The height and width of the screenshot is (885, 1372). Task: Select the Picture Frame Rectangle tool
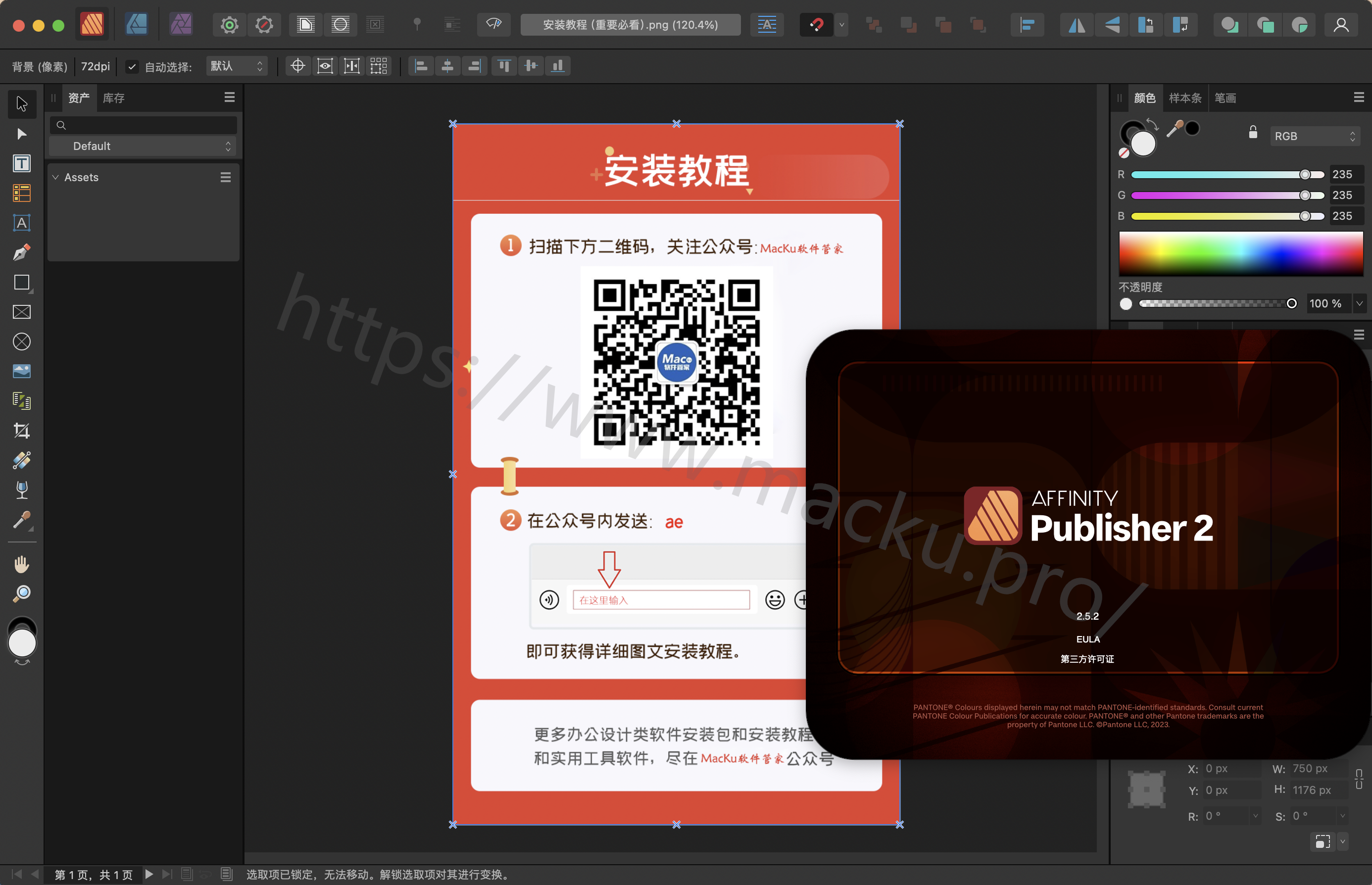[x=22, y=312]
